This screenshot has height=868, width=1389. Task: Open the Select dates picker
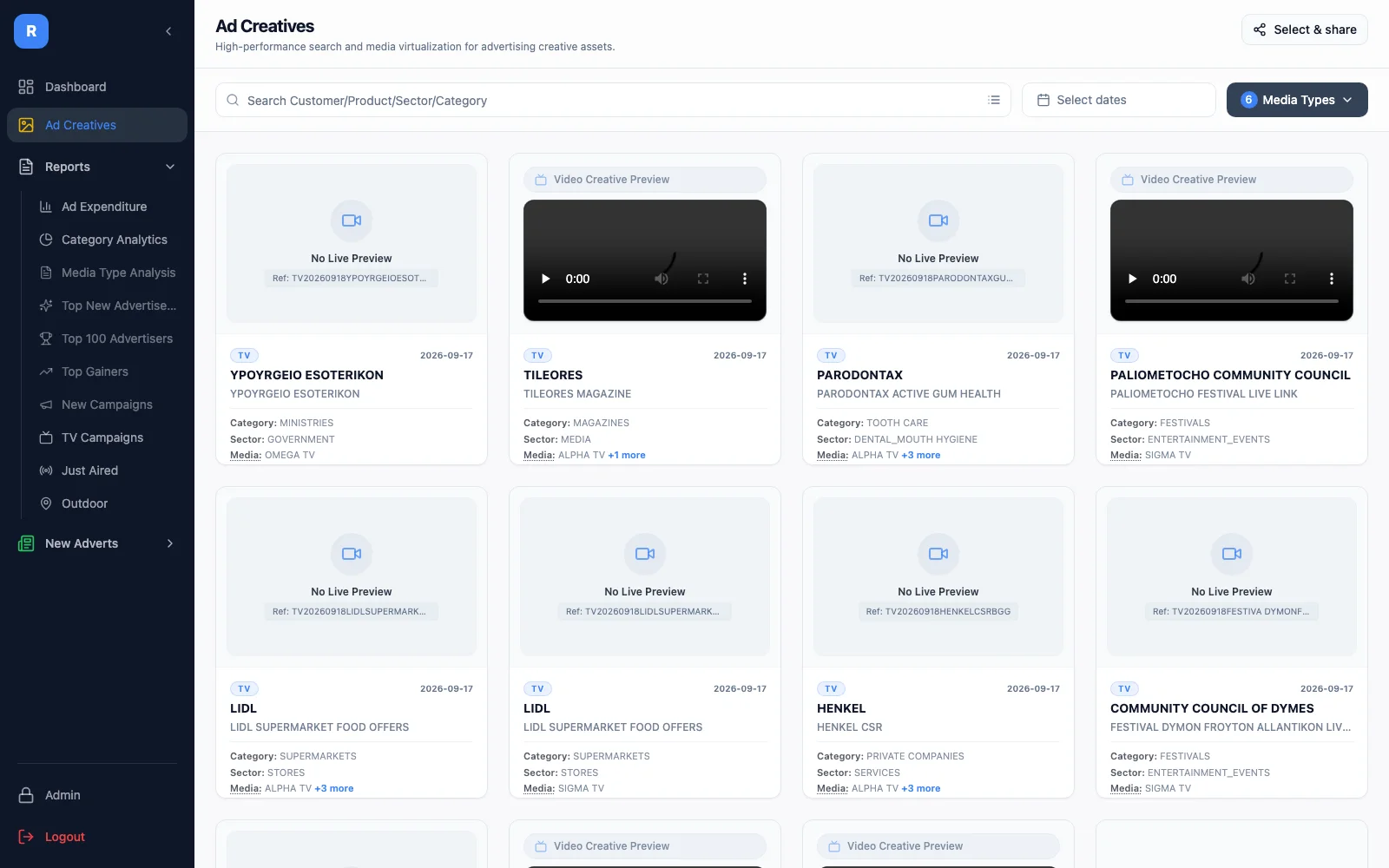tap(1118, 100)
